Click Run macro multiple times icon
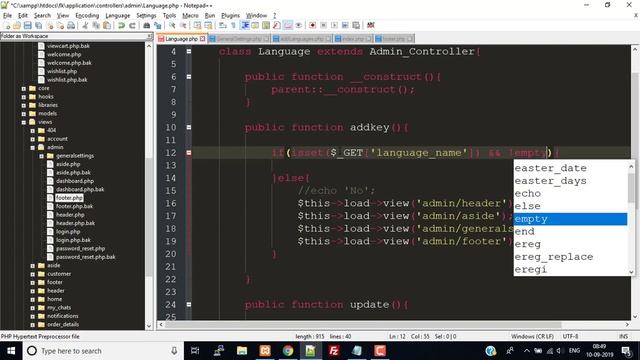 tap(345, 25)
